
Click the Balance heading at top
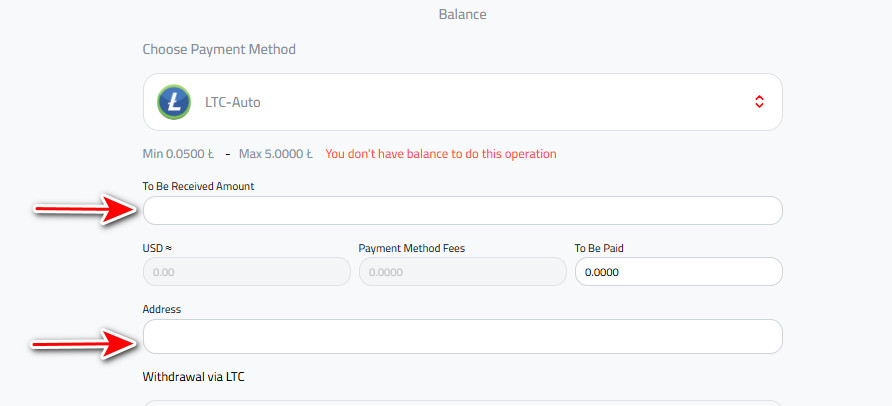462,14
